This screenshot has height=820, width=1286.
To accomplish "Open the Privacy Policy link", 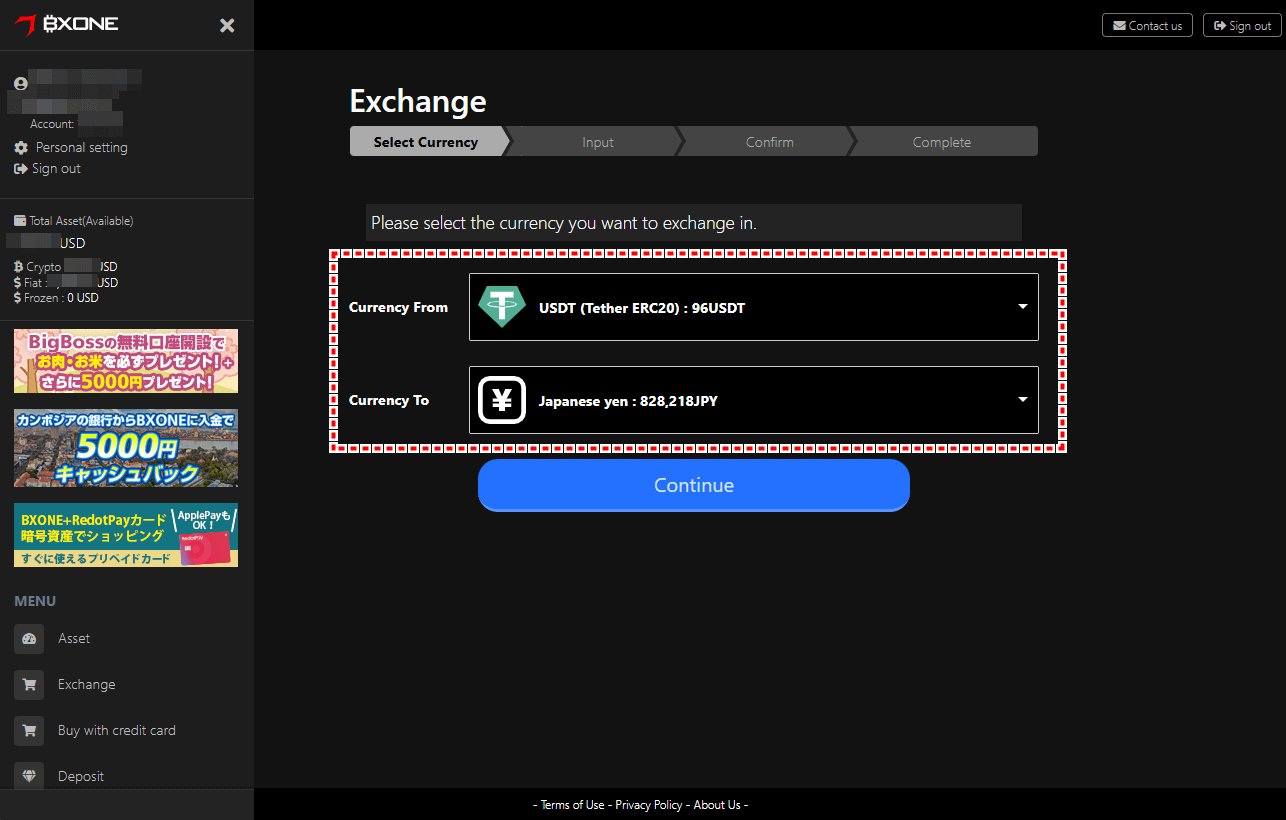I will (x=649, y=805).
